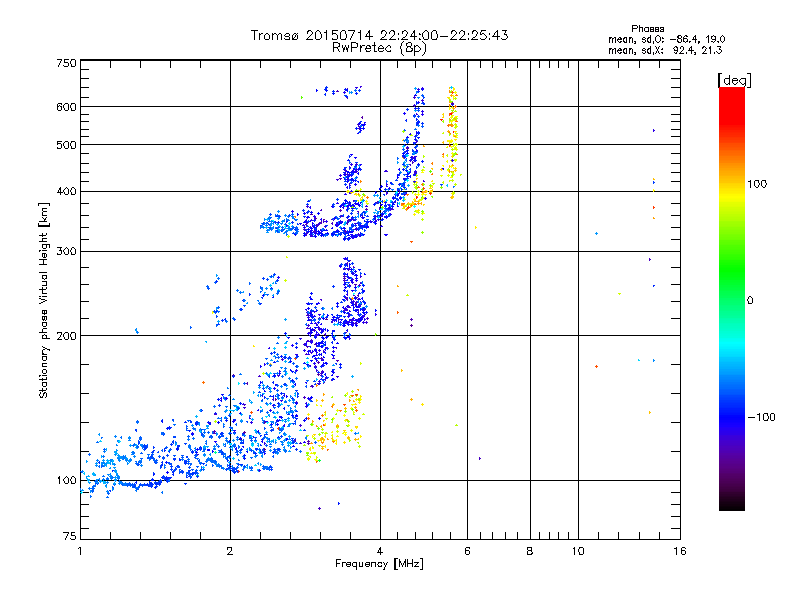The width and height of the screenshot is (800, 600).
Task: Click the y-axis tick label '500'
Action: [67, 145]
